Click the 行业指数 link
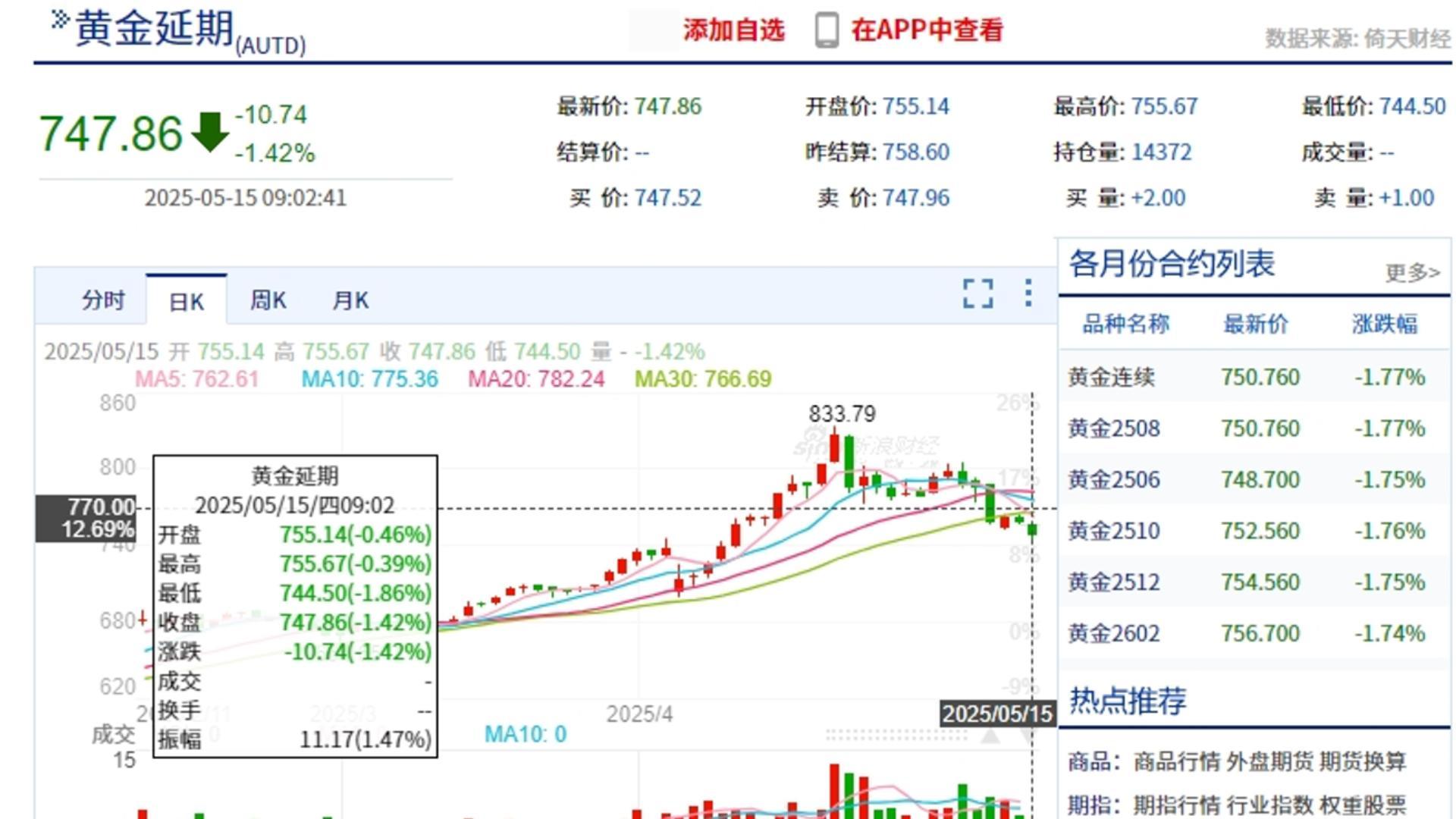 pos(1269,805)
